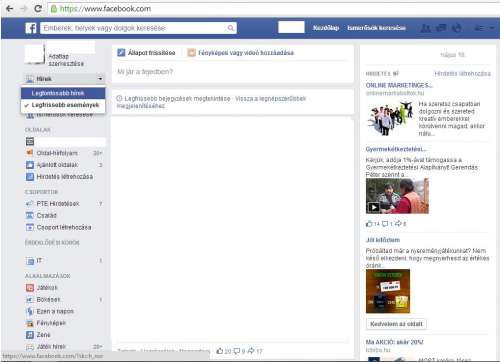Select Legfontosabb hírek option
The width and height of the screenshot is (500, 362).
[63, 93]
